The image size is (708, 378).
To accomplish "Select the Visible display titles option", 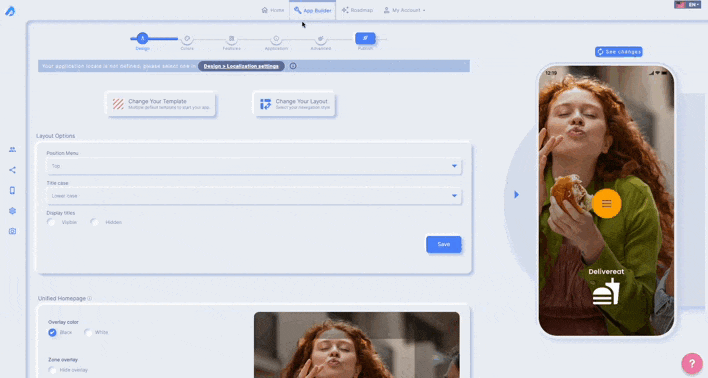I will point(51,222).
